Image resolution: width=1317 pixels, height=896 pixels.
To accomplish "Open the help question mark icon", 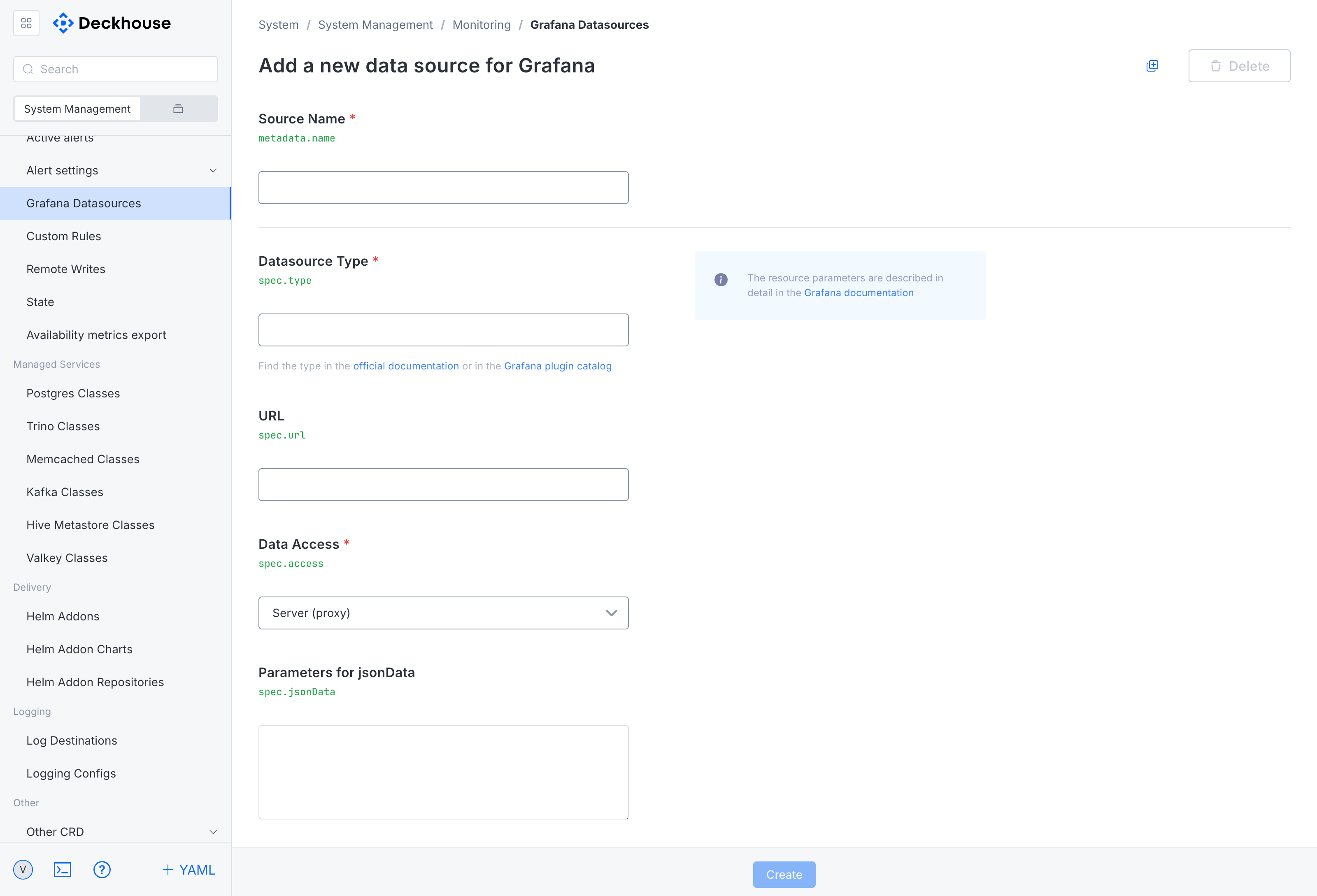I will coord(102,869).
